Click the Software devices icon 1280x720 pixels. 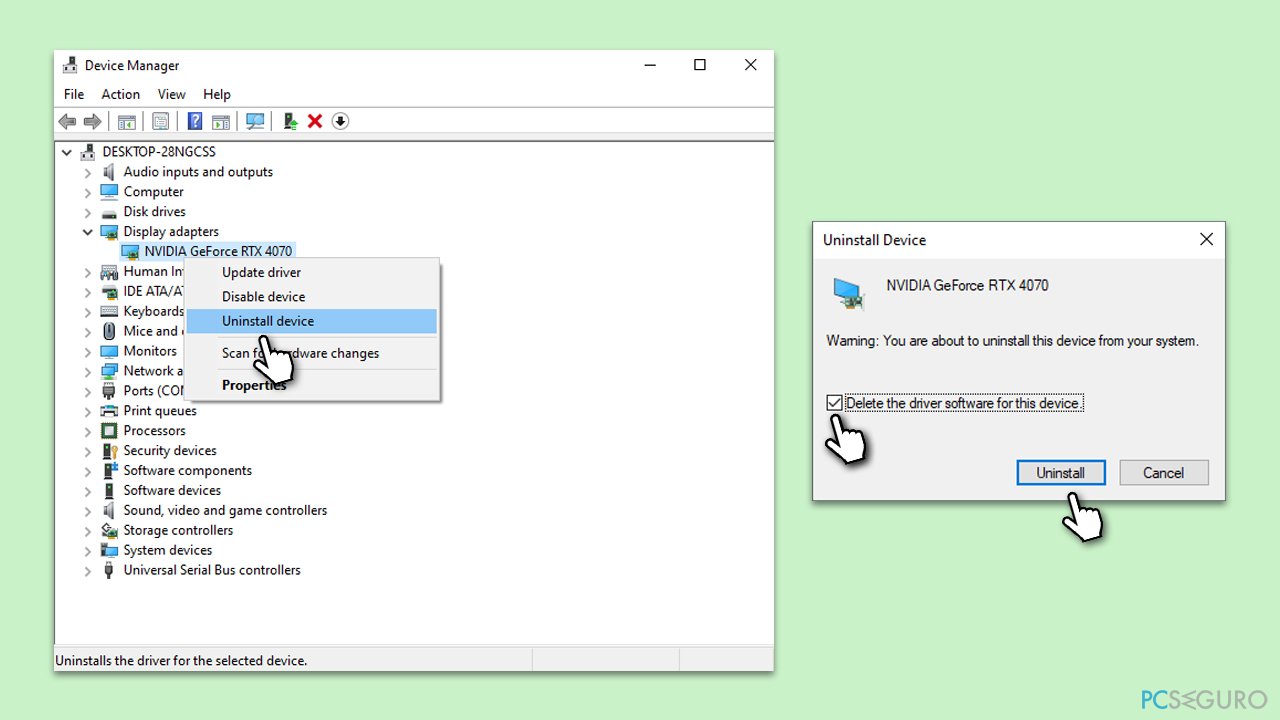[109, 491]
